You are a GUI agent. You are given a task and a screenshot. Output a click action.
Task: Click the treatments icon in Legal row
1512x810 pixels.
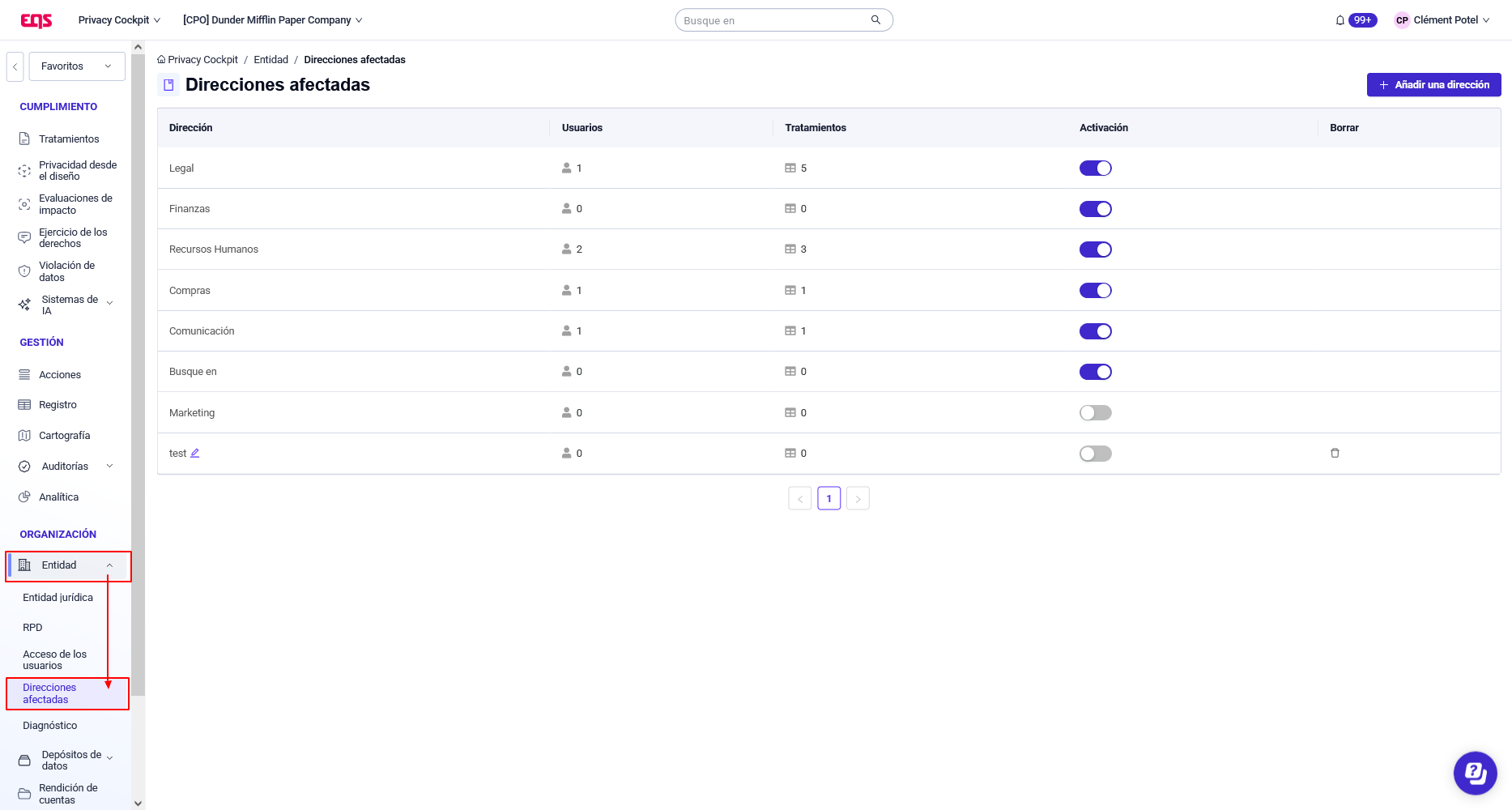tap(790, 168)
